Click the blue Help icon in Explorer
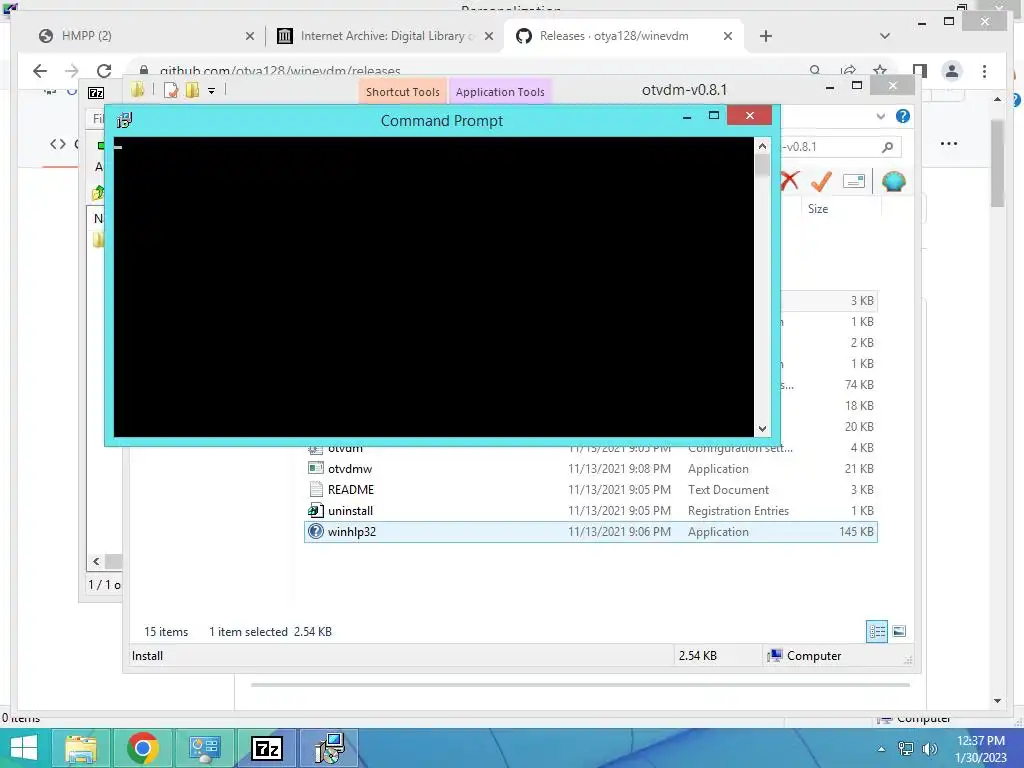The height and width of the screenshot is (768, 1024). 903,116
